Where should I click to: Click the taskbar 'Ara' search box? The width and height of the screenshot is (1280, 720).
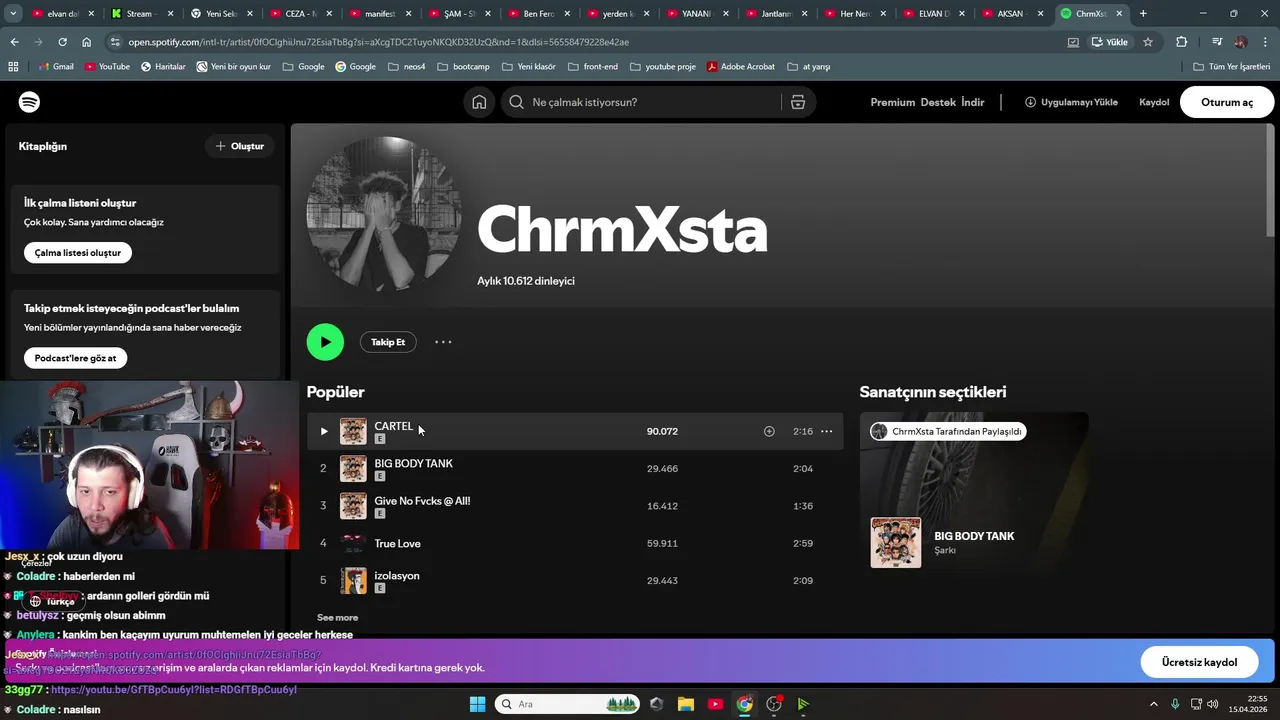pyautogui.click(x=567, y=704)
